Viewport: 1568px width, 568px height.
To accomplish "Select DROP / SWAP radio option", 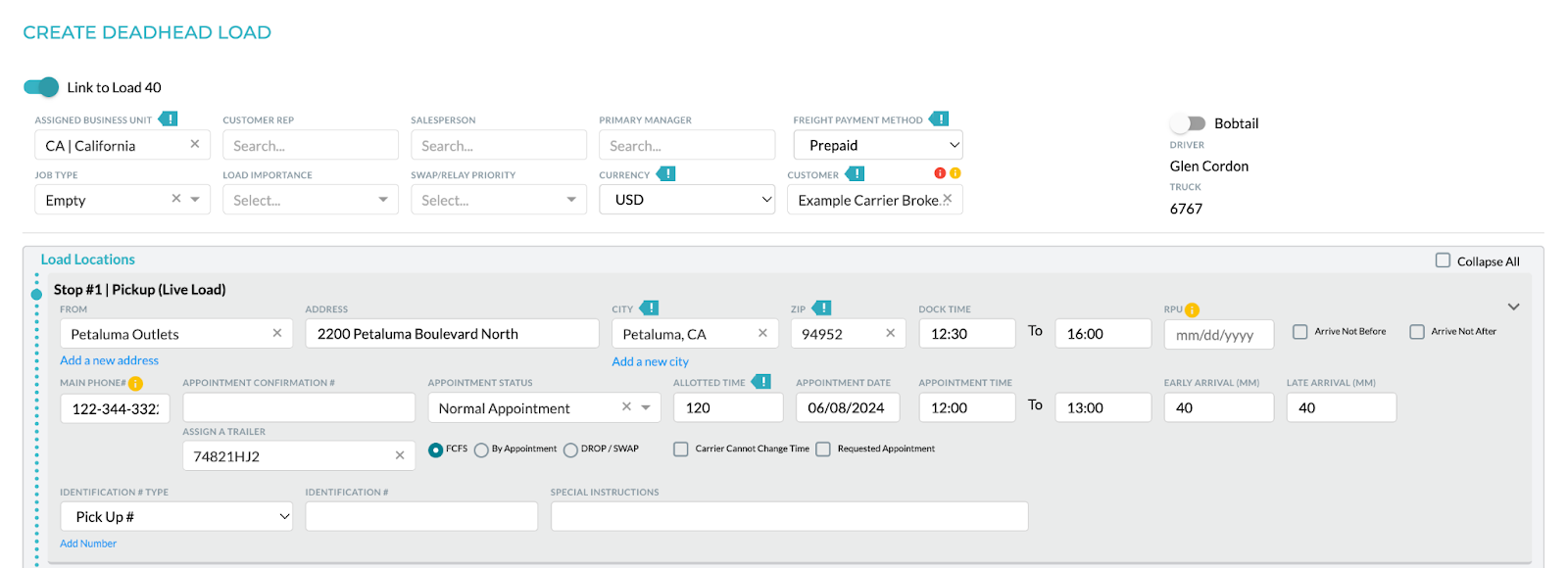I will tap(570, 450).
